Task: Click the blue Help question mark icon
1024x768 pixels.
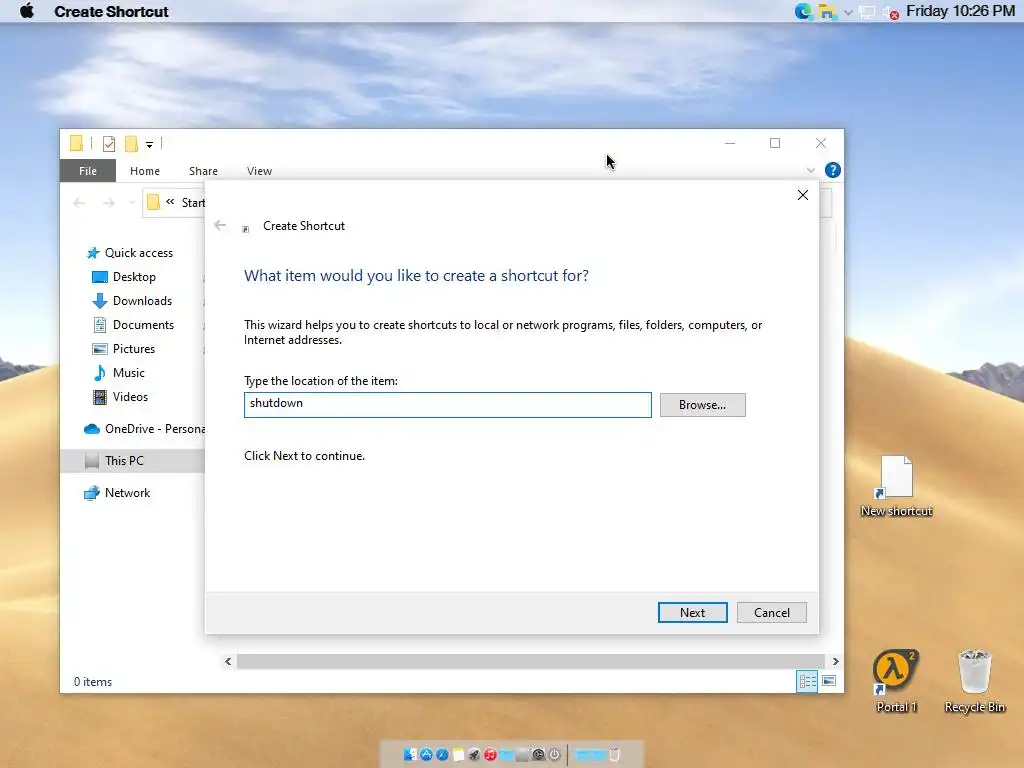Action: 833,170
